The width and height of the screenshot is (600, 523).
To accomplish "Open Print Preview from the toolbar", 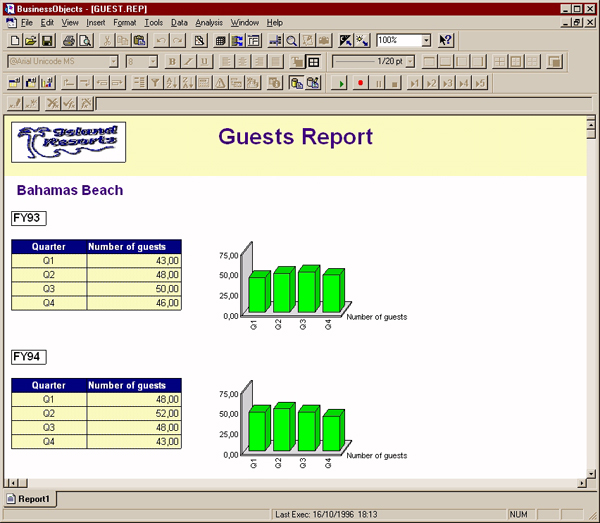I will (85, 40).
